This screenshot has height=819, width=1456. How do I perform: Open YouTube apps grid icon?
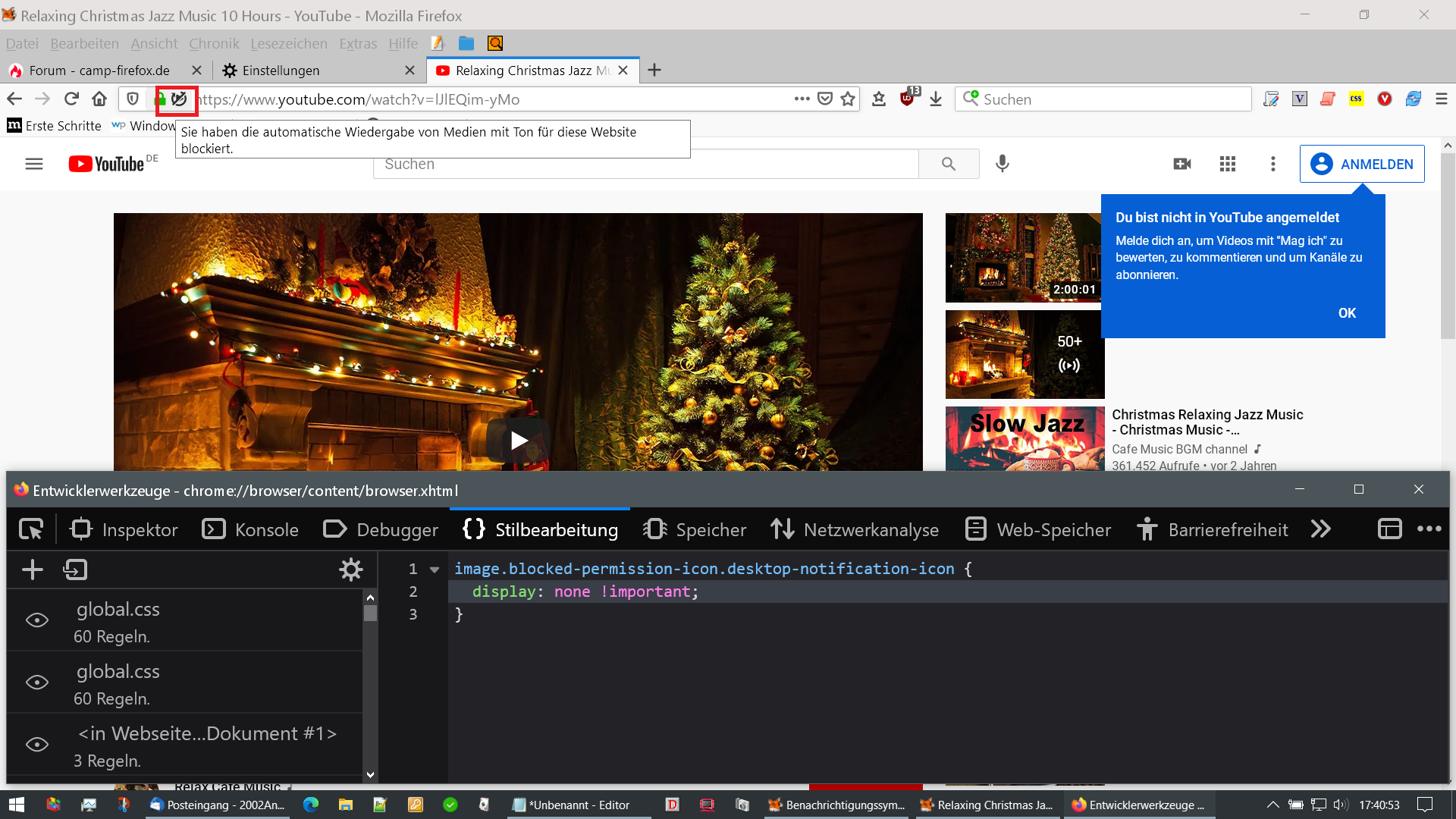pyautogui.click(x=1227, y=164)
